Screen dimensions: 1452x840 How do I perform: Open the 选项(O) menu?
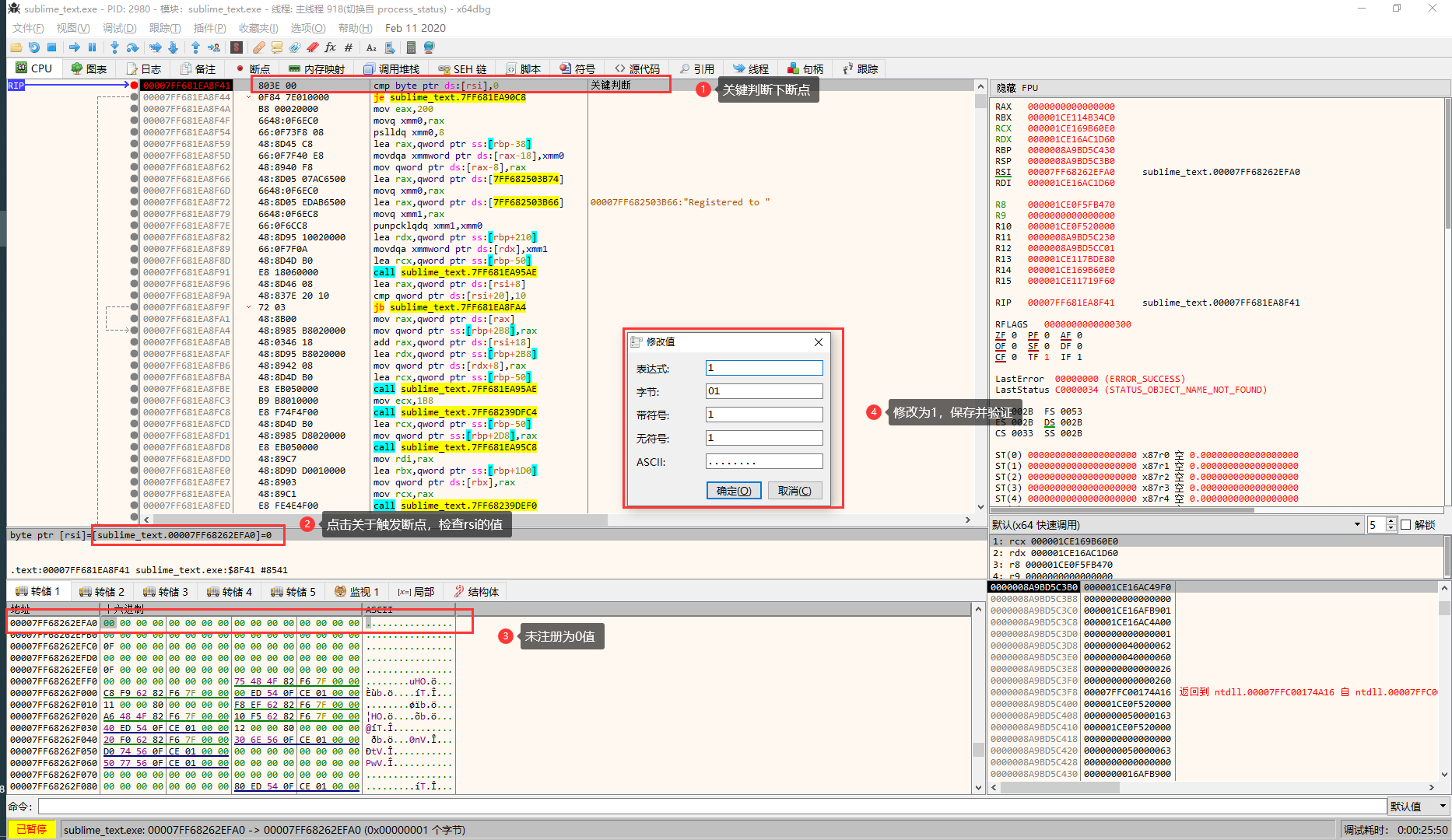click(308, 28)
